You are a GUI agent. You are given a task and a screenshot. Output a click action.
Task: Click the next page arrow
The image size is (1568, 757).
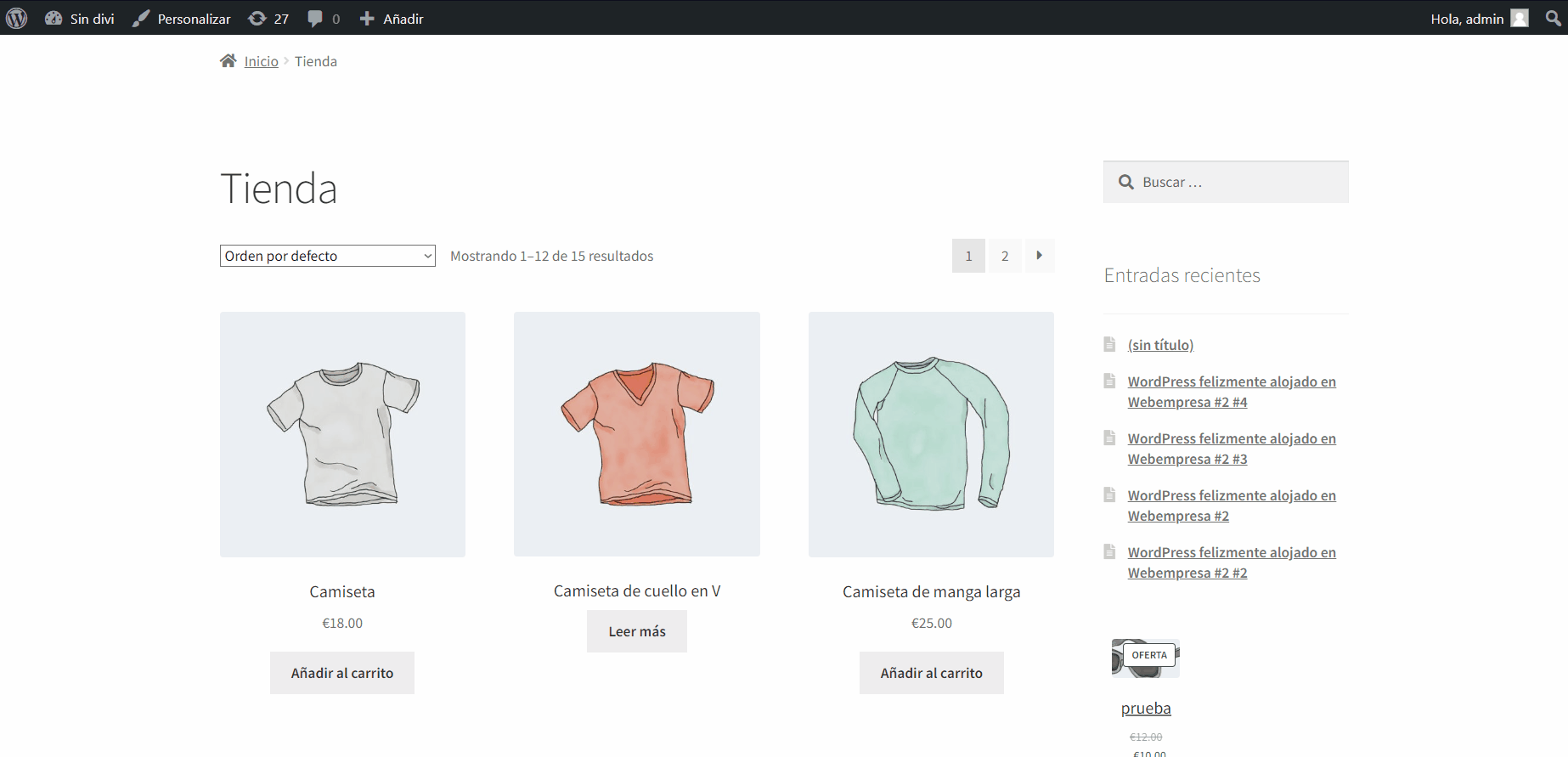pyautogui.click(x=1039, y=256)
